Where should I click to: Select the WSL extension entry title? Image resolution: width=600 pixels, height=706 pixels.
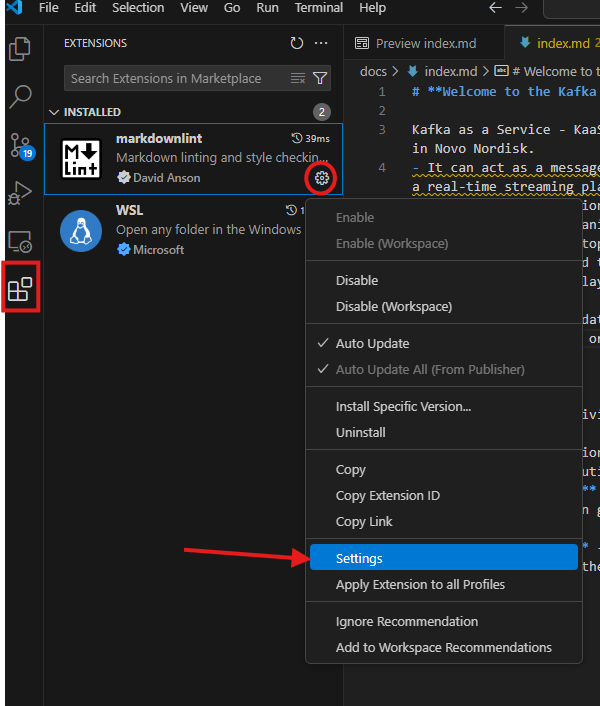[130, 210]
